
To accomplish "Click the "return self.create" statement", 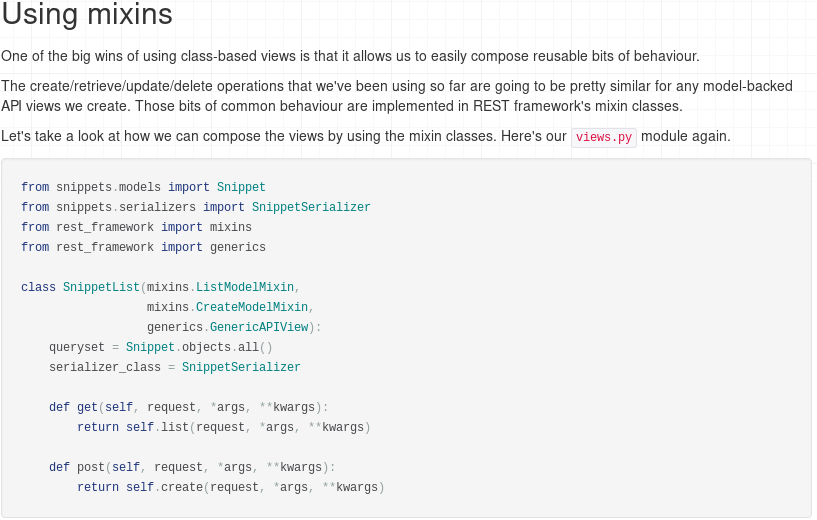I will pyautogui.click(x=230, y=487).
